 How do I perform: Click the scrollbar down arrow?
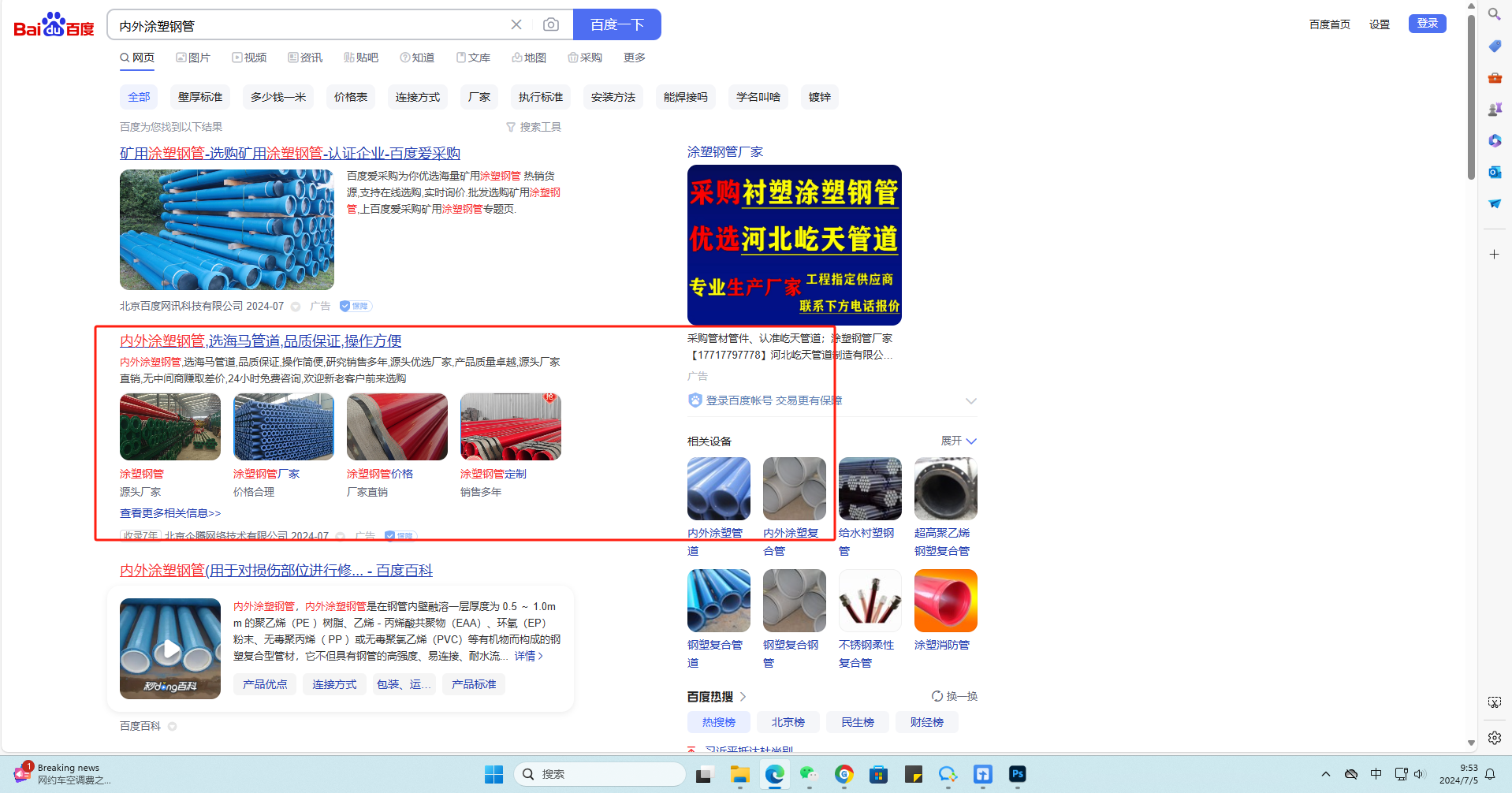point(1471,743)
